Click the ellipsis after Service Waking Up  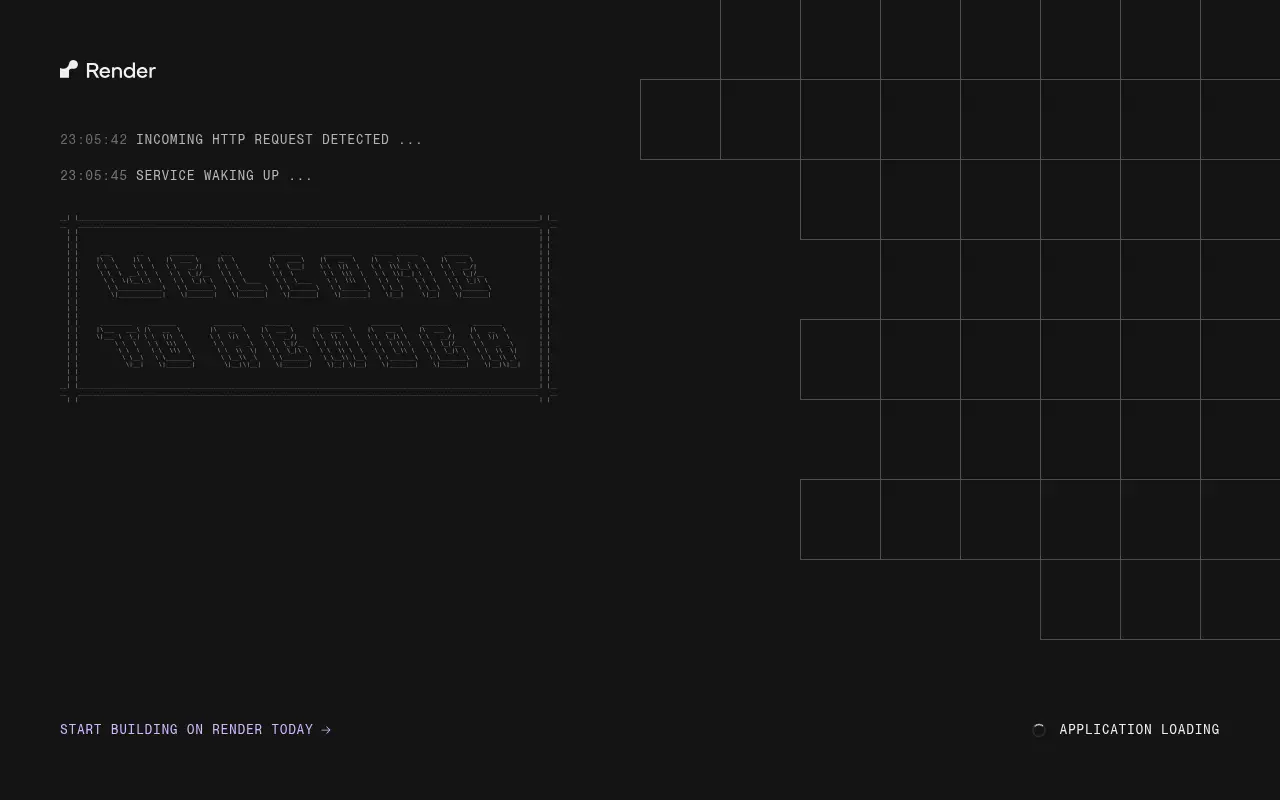pyautogui.click(x=300, y=176)
